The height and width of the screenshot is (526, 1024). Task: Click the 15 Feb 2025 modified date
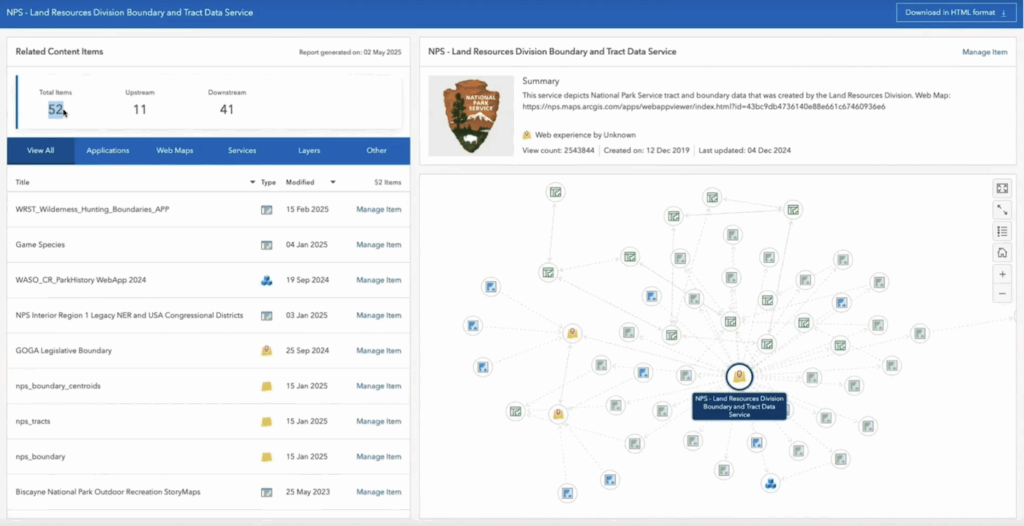click(x=307, y=210)
